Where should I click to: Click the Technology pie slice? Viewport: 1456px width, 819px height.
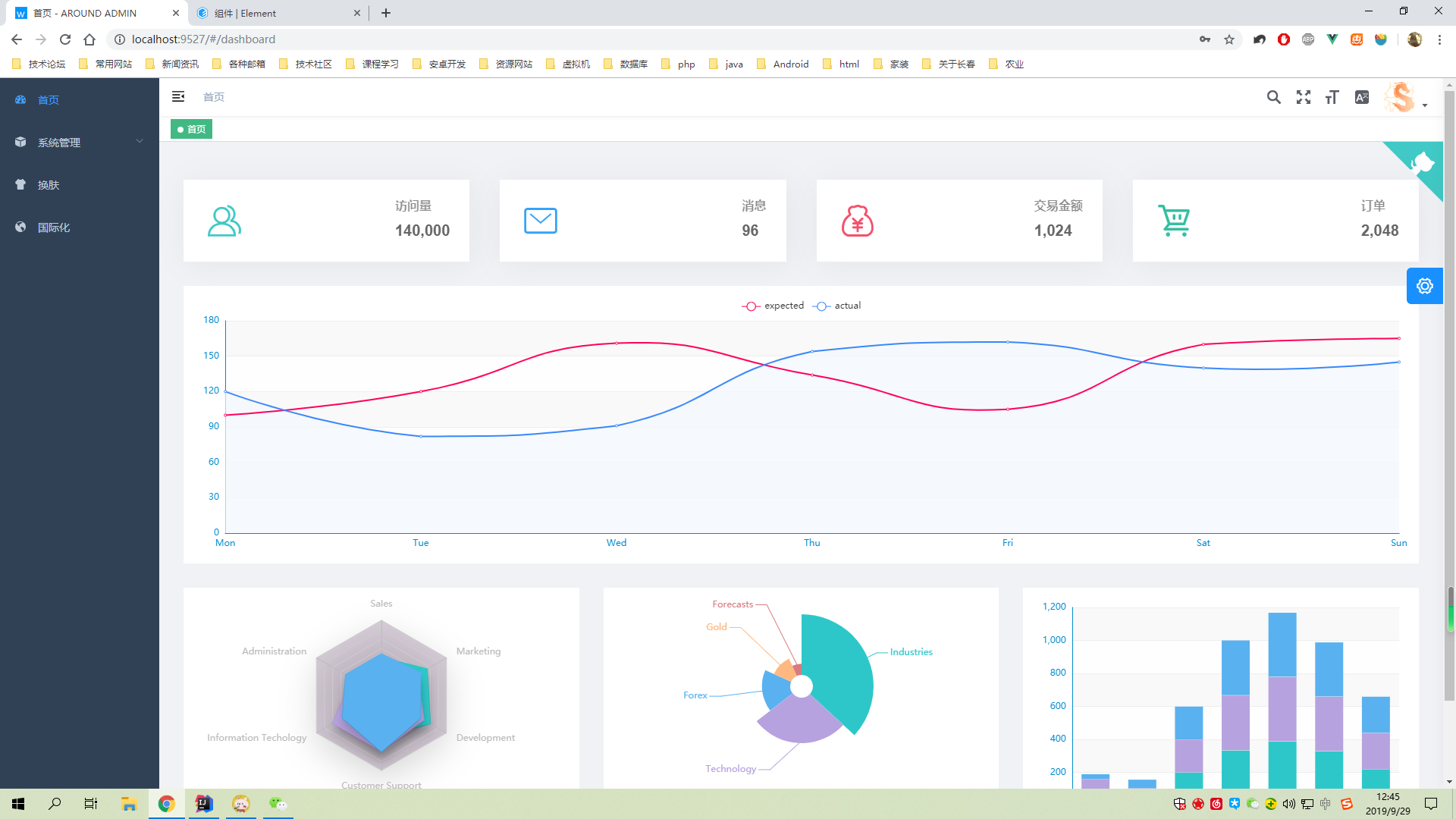pos(800,720)
